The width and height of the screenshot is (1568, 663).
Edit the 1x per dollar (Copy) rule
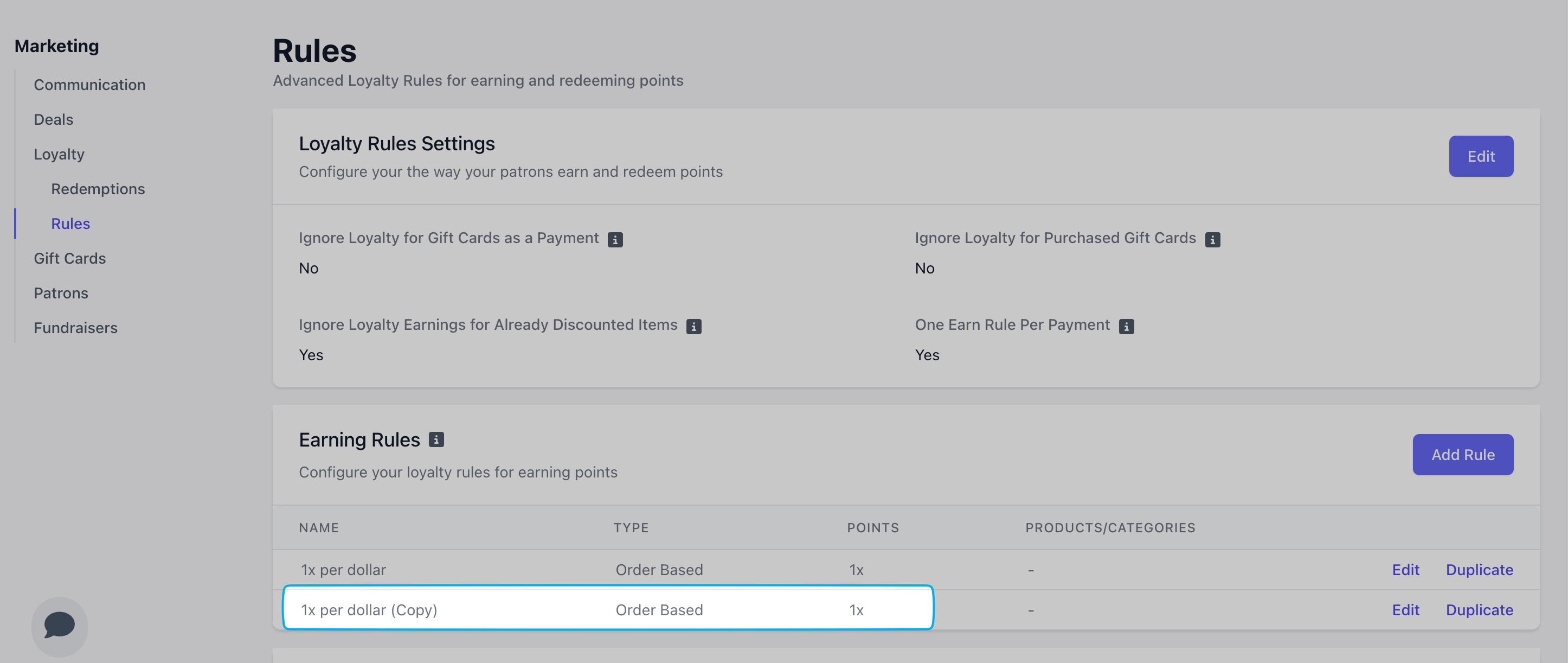pos(1405,610)
